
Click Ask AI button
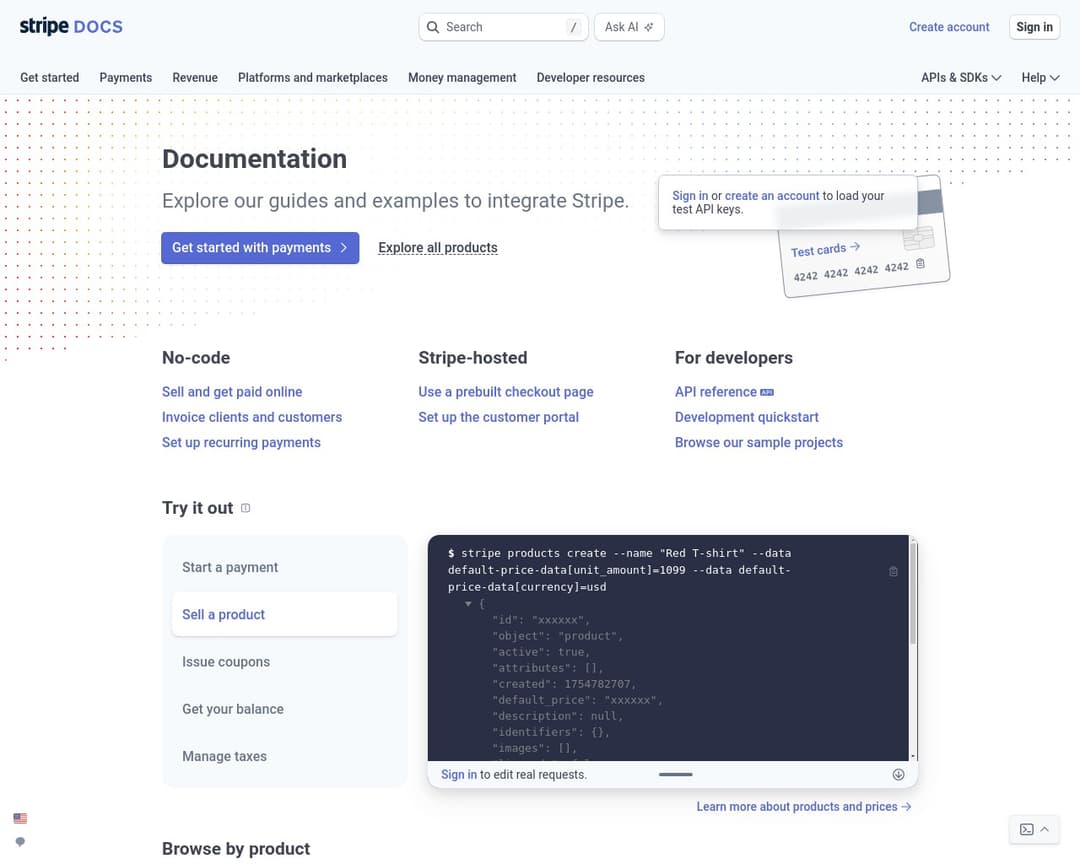(629, 27)
